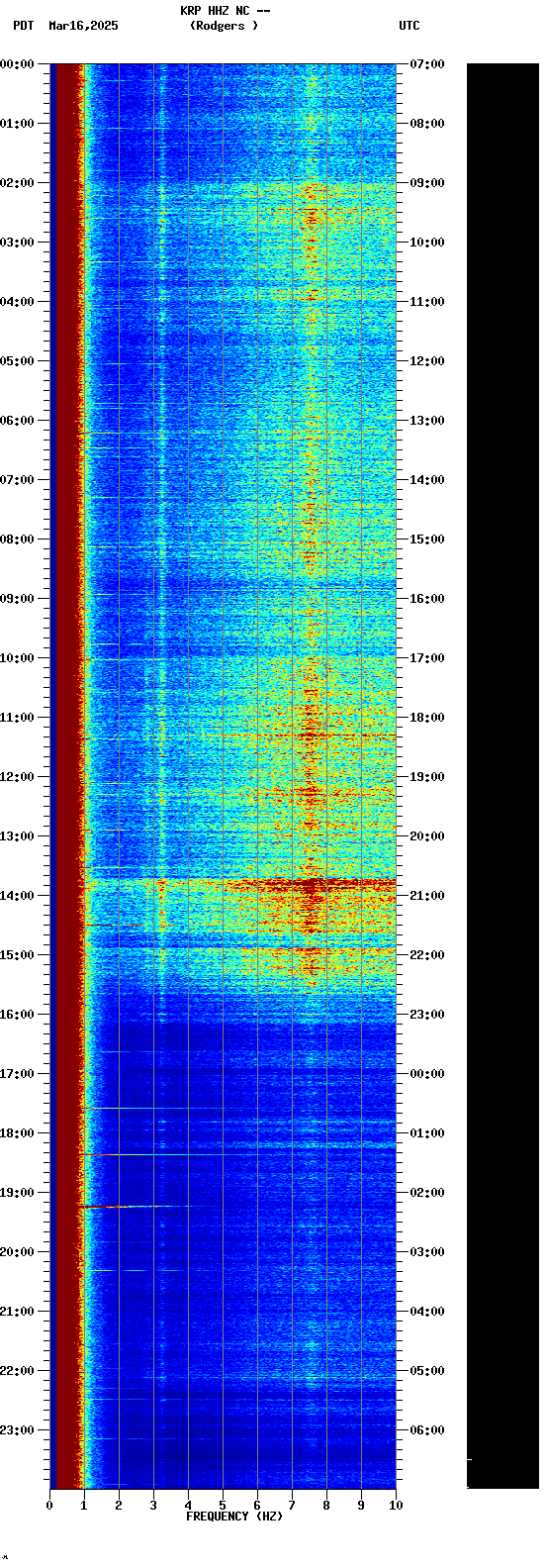Click the UTC time label "03:00"
This screenshot has height=1568, width=546.
(427, 1252)
